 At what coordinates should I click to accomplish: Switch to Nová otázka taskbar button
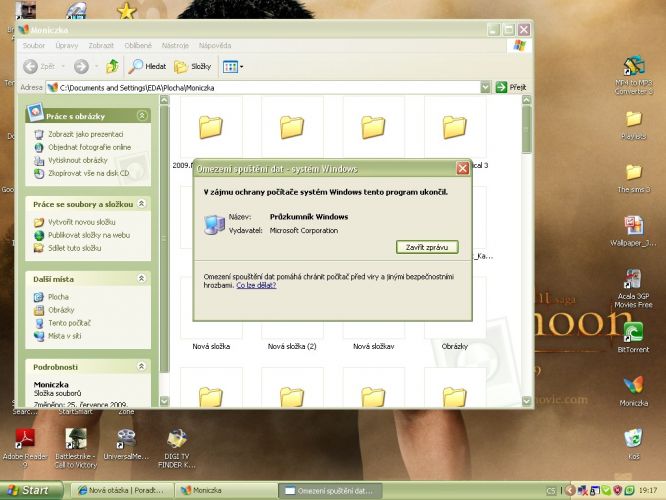(121, 491)
